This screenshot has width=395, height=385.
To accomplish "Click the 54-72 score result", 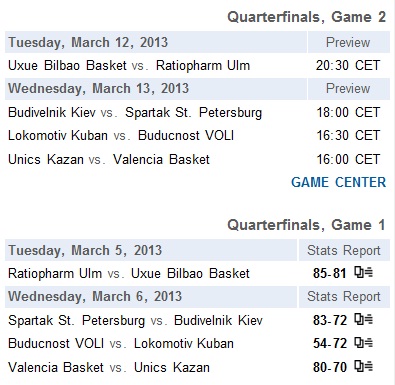I will [x=330, y=343].
